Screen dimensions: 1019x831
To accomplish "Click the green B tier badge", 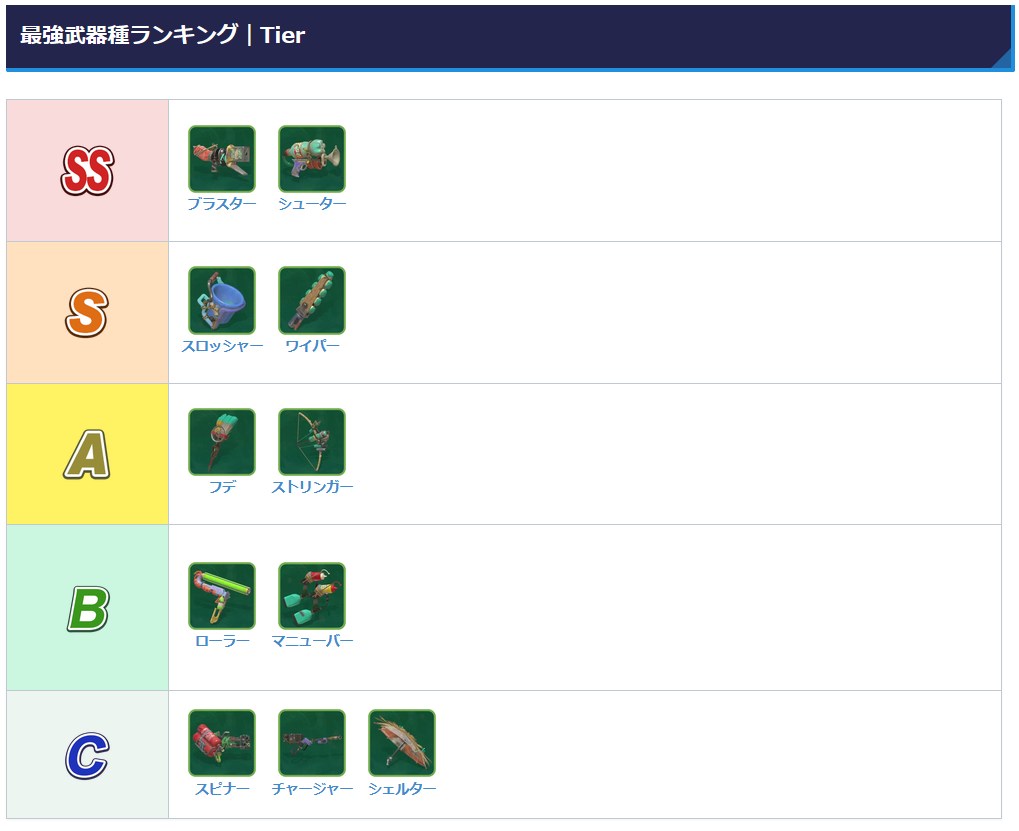I will (x=88, y=608).
